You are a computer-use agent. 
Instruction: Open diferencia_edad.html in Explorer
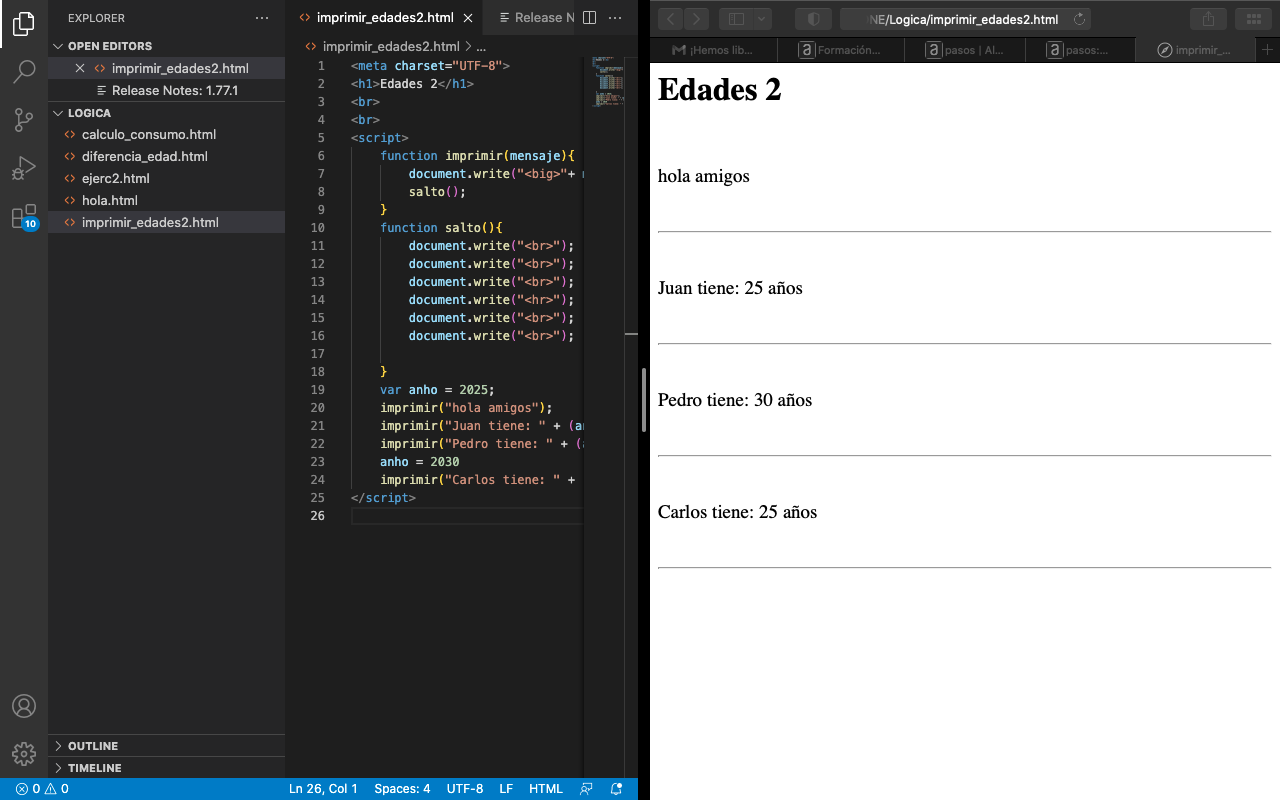pos(166,156)
